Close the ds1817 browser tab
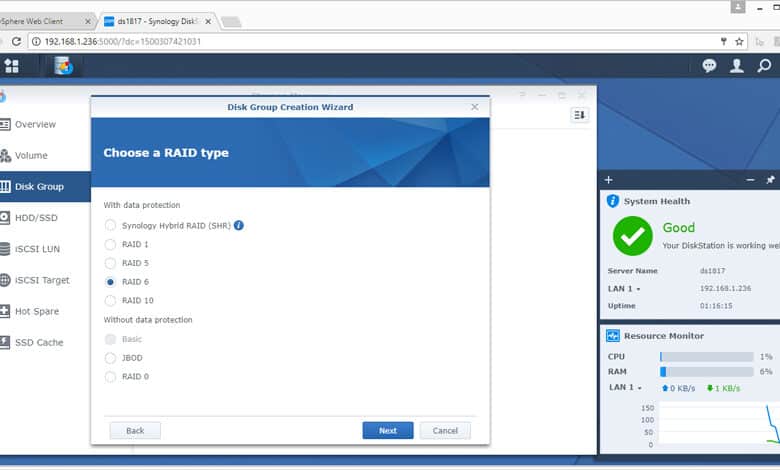780x470 pixels. pyautogui.click(x=208, y=21)
